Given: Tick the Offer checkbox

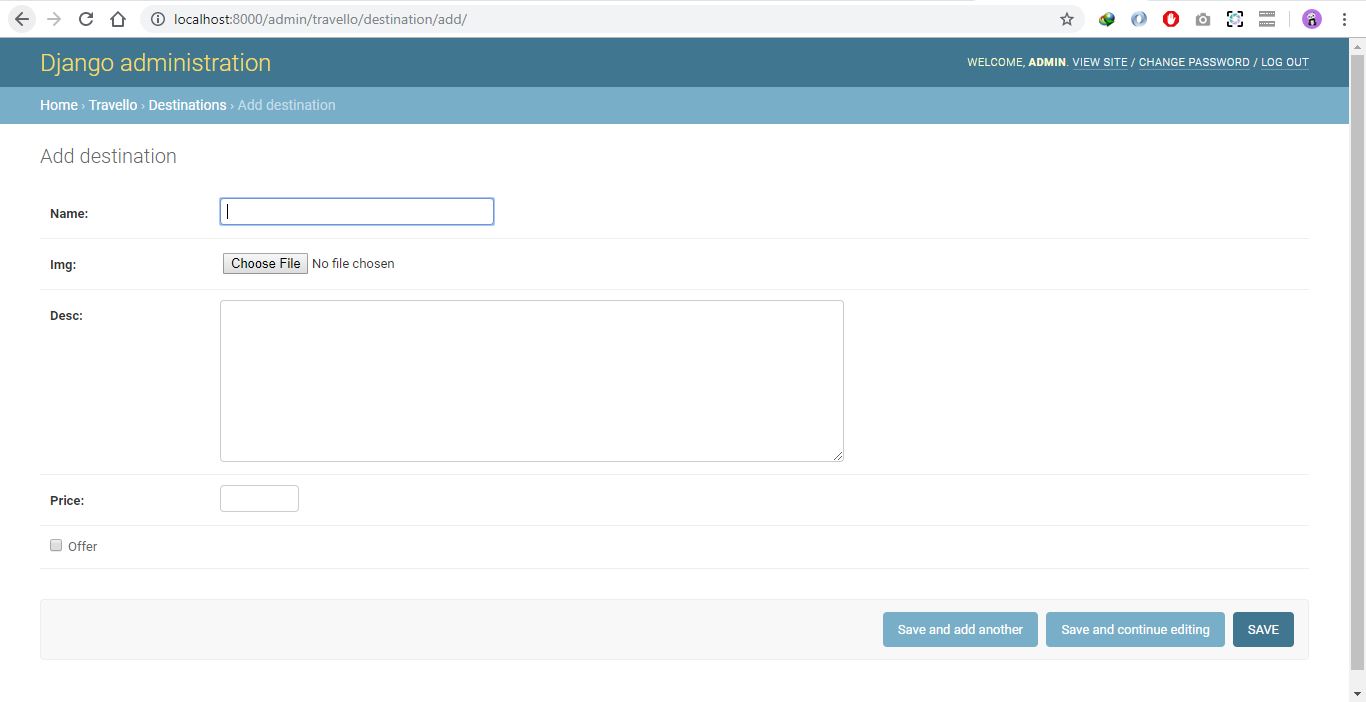Looking at the screenshot, I should (x=56, y=545).
